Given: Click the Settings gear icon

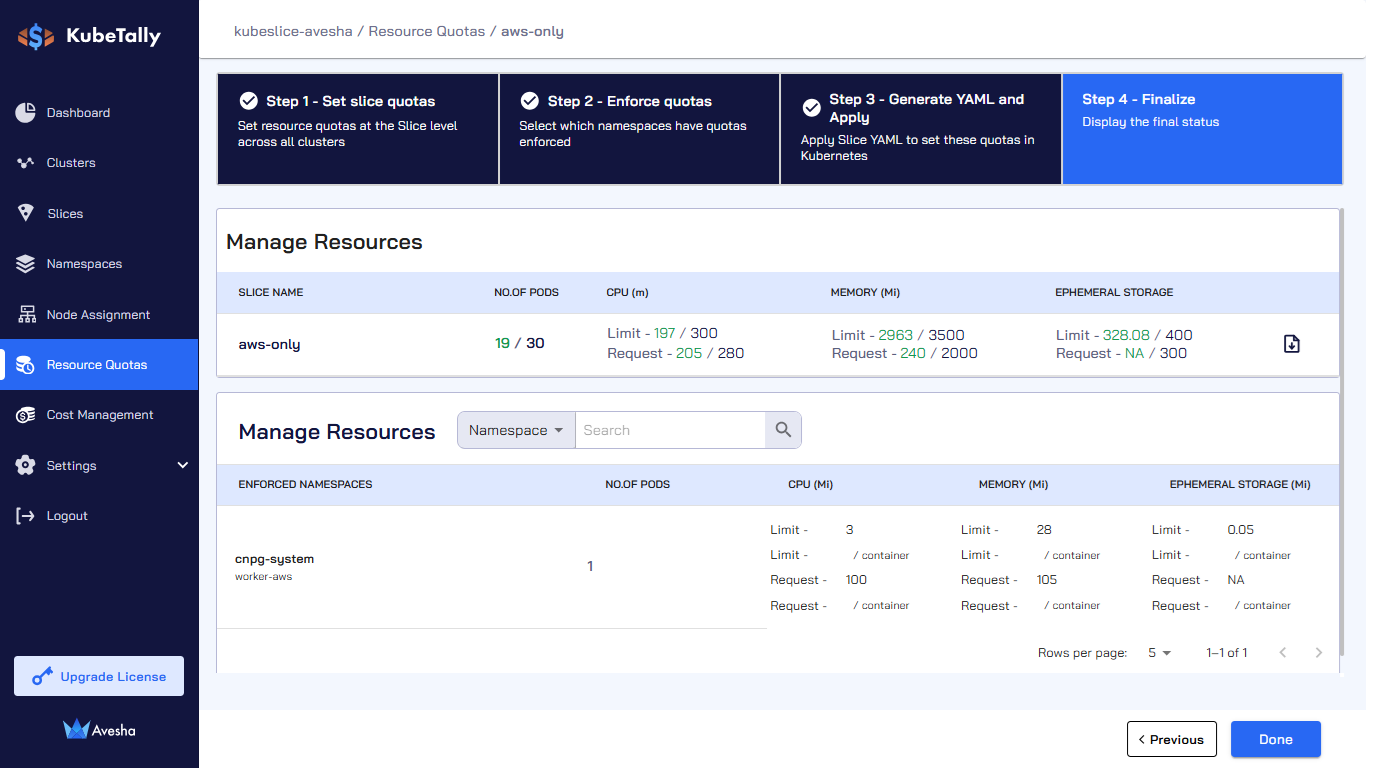Looking at the screenshot, I should [26, 465].
